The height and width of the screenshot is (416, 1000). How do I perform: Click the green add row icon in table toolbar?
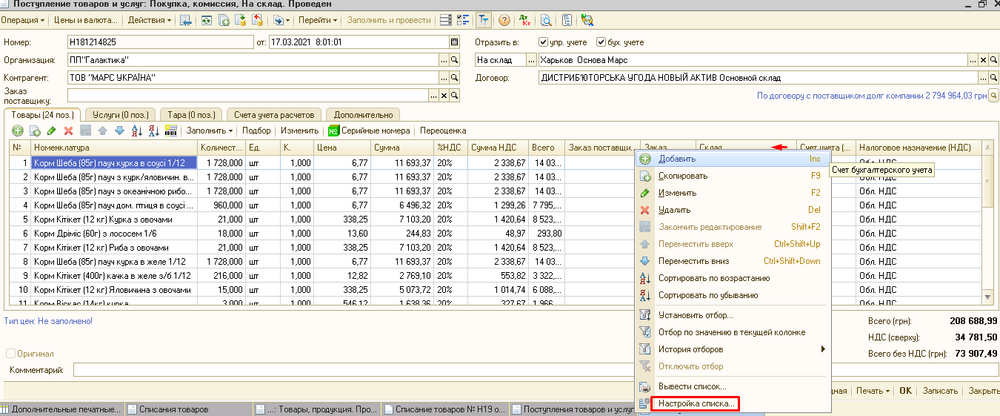tap(18, 131)
